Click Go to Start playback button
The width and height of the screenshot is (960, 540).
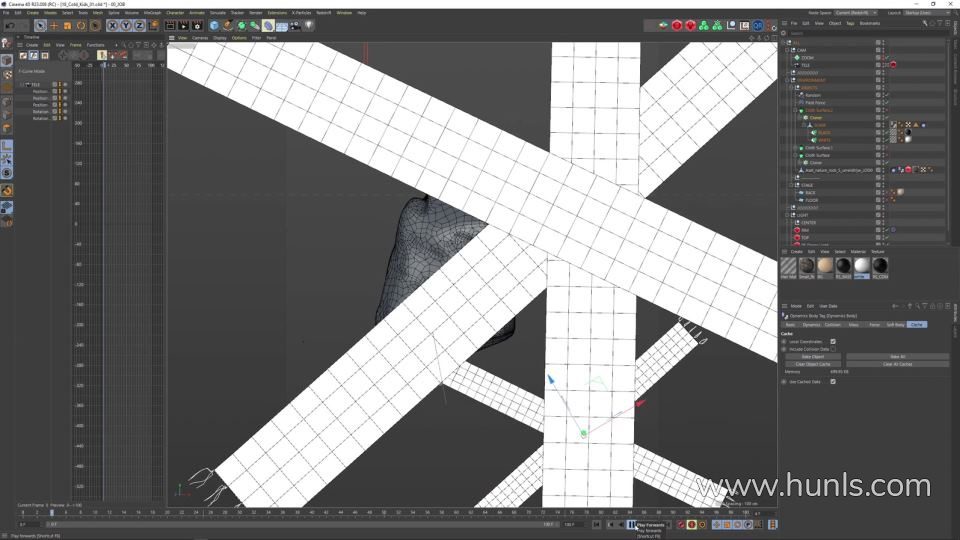click(x=596, y=525)
